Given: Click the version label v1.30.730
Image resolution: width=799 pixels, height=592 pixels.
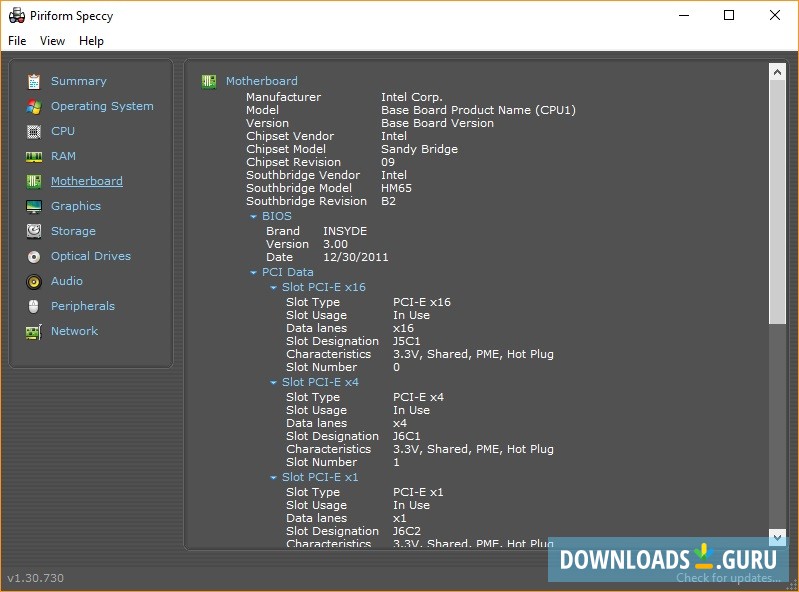Looking at the screenshot, I should coord(36,578).
